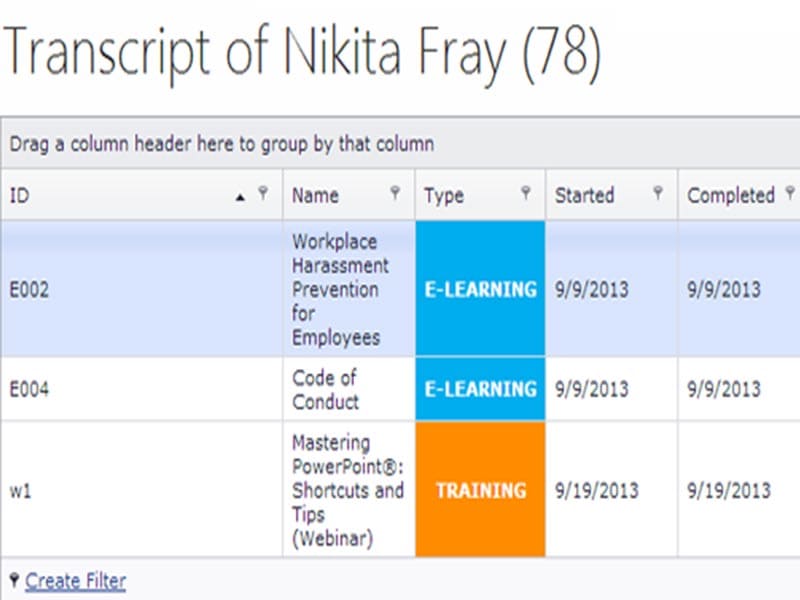Sort by the Type column header

[x=444, y=196]
